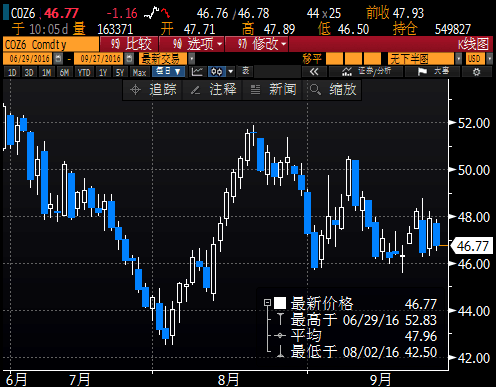The width and height of the screenshot is (496, 387).
Task: Open calendar picker beside start date
Action: coord(58,59)
